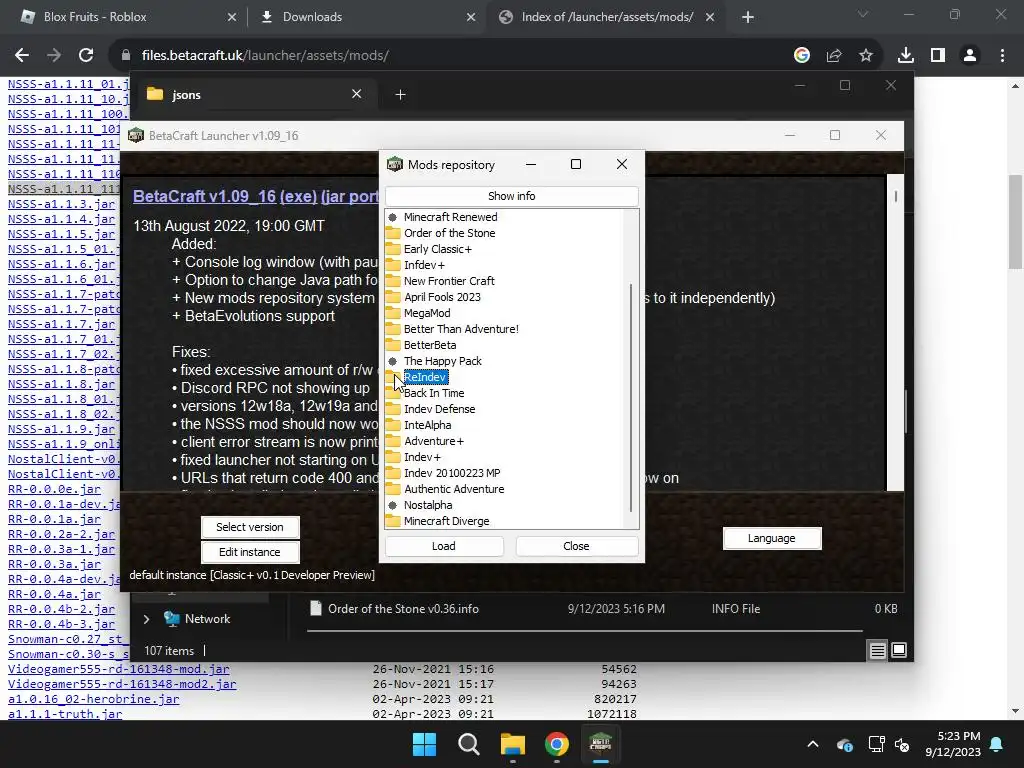1024x768 pixels.
Task: Open a new Chrome tab
Action: (x=748, y=18)
